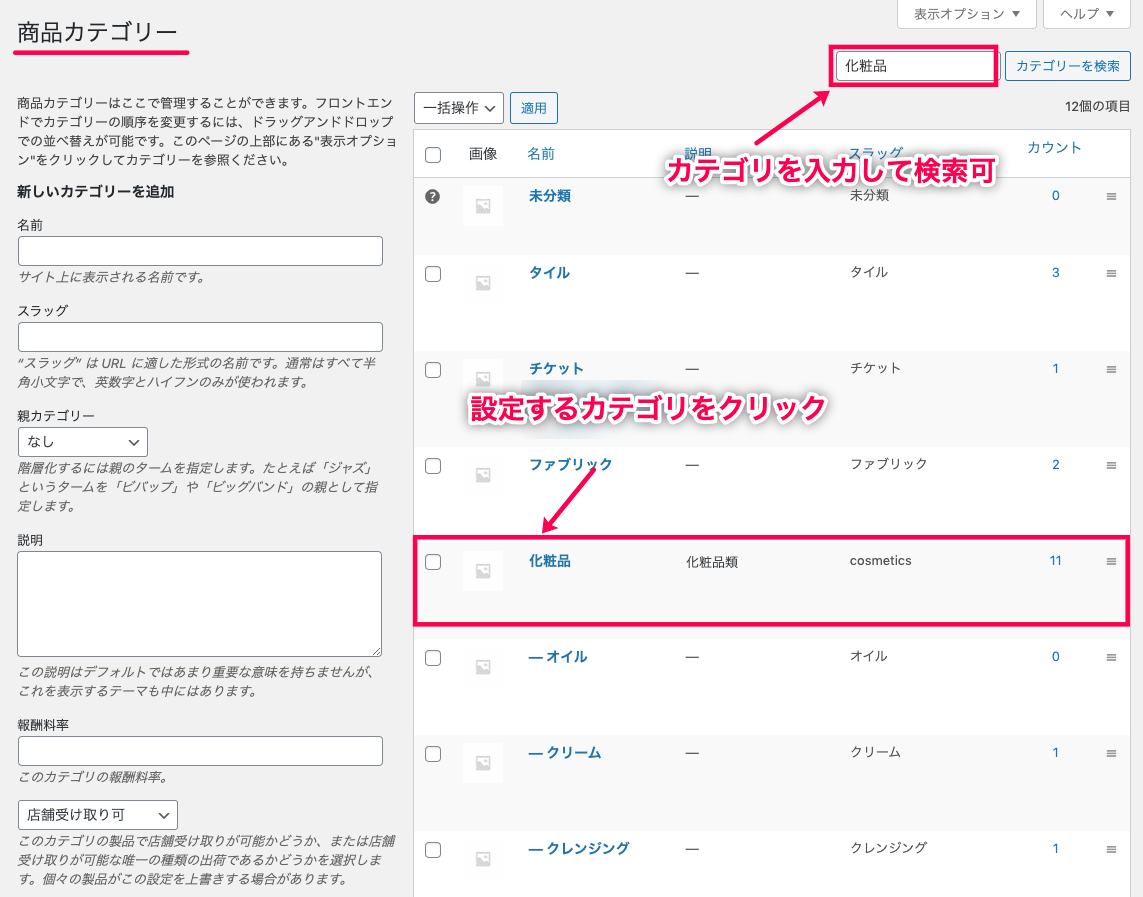Grab the reorder handle of 化粧品 row
Screen dimensions: 1143x897
coord(1111,561)
